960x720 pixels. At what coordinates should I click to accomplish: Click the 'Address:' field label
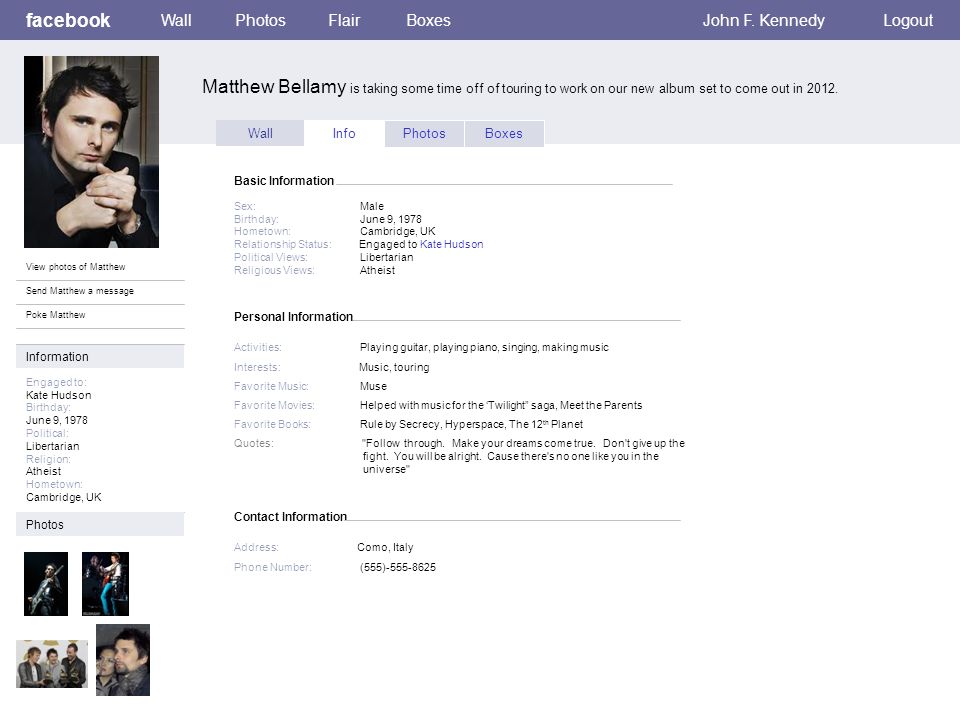[x=257, y=547]
